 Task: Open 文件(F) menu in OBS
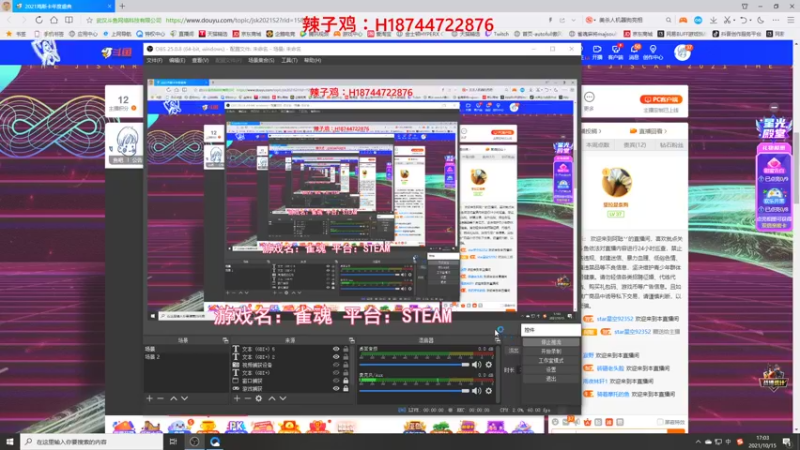(x=155, y=60)
